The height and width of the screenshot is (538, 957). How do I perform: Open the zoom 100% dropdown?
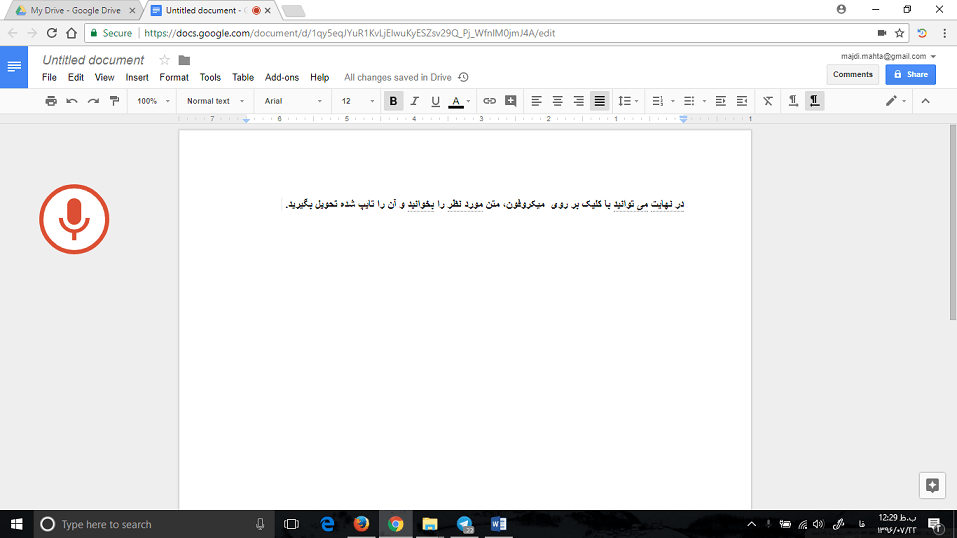pos(152,101)
